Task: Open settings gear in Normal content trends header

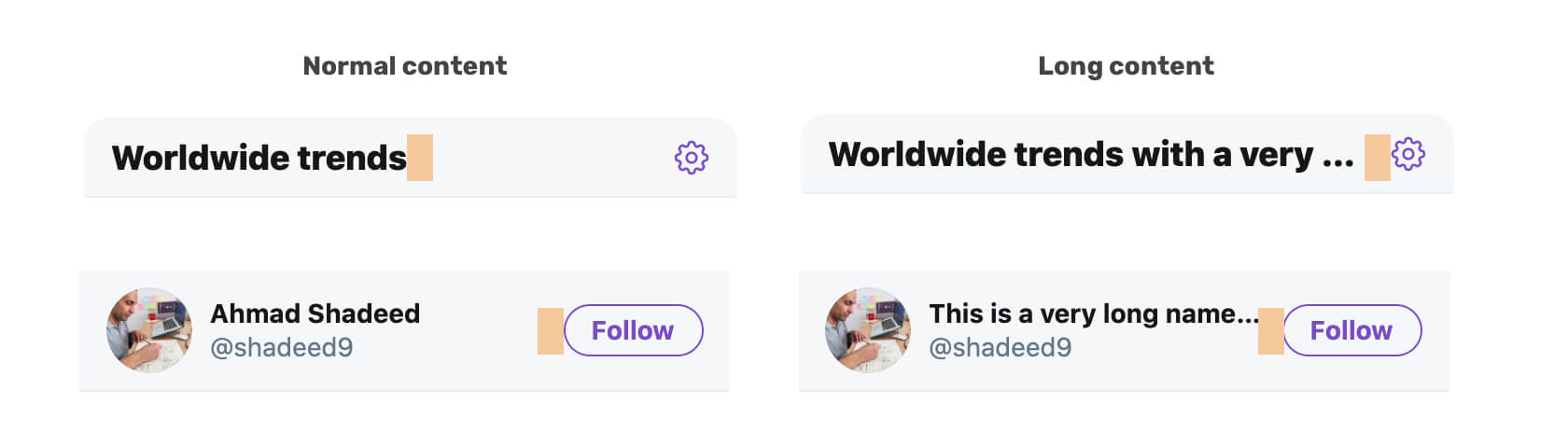Action: pyautogui.click(x=691, y=158)
